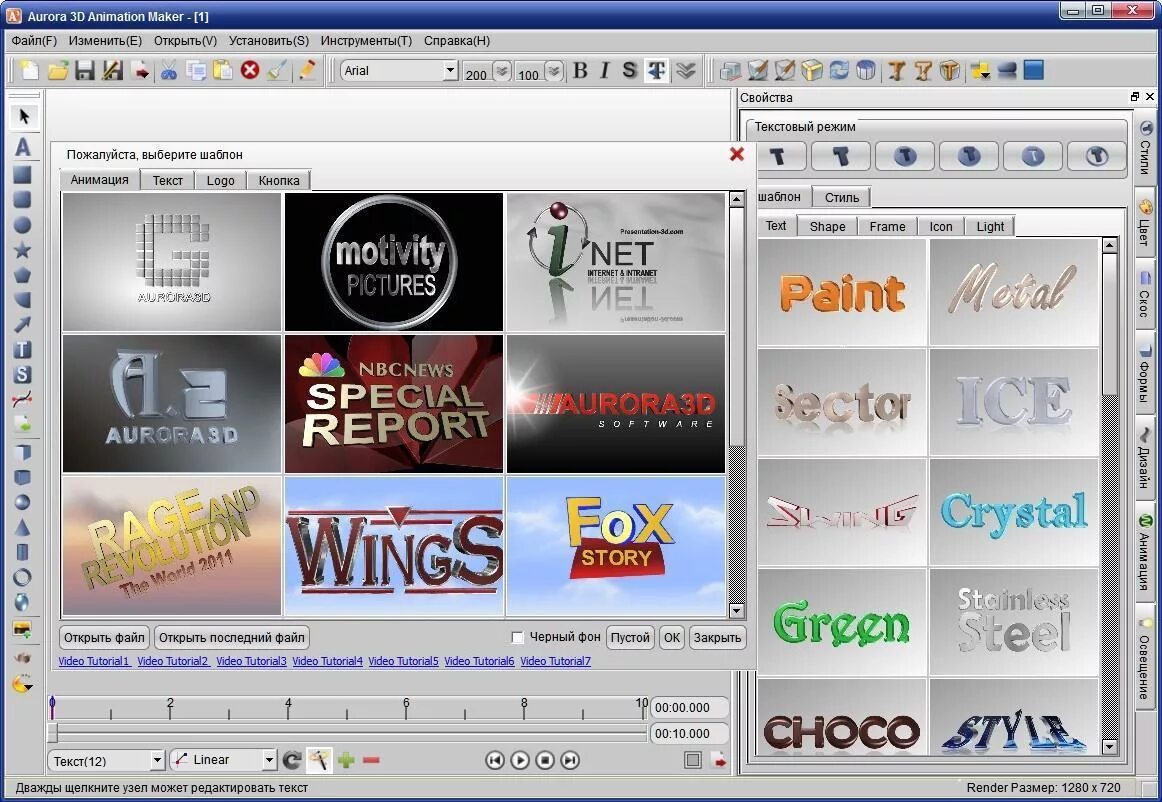1162x802 pixels.
Task: Select the ring shape tool
Action: click(23, 577)
